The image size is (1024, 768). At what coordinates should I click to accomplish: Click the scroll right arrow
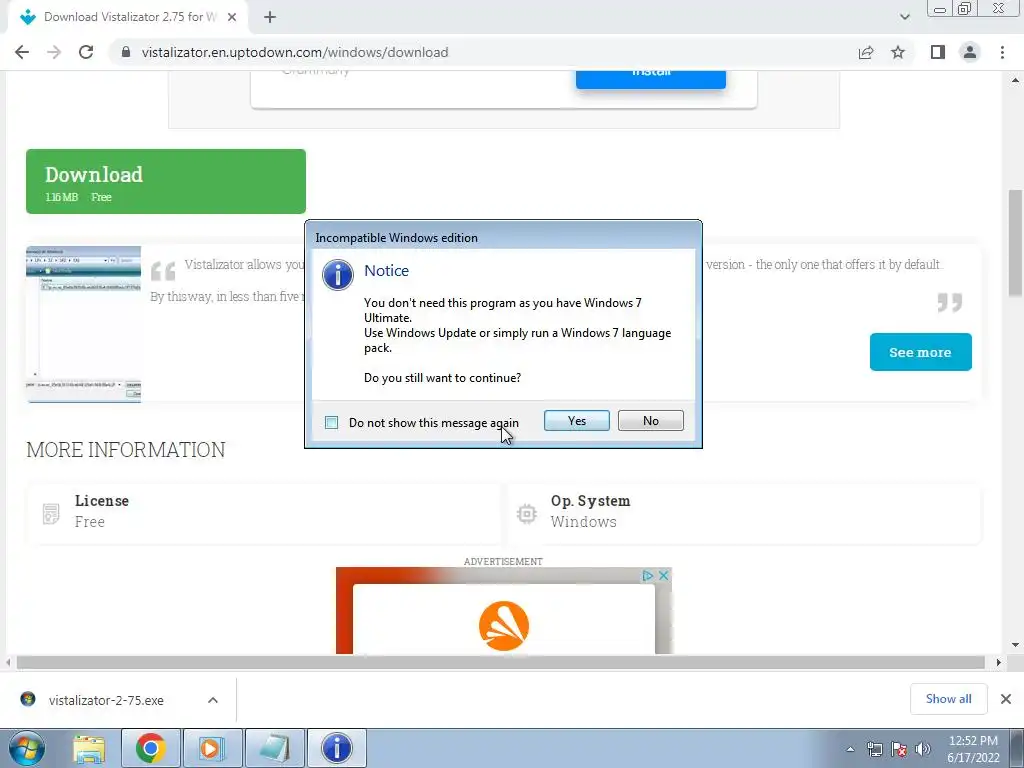click(x=998, y=662)
